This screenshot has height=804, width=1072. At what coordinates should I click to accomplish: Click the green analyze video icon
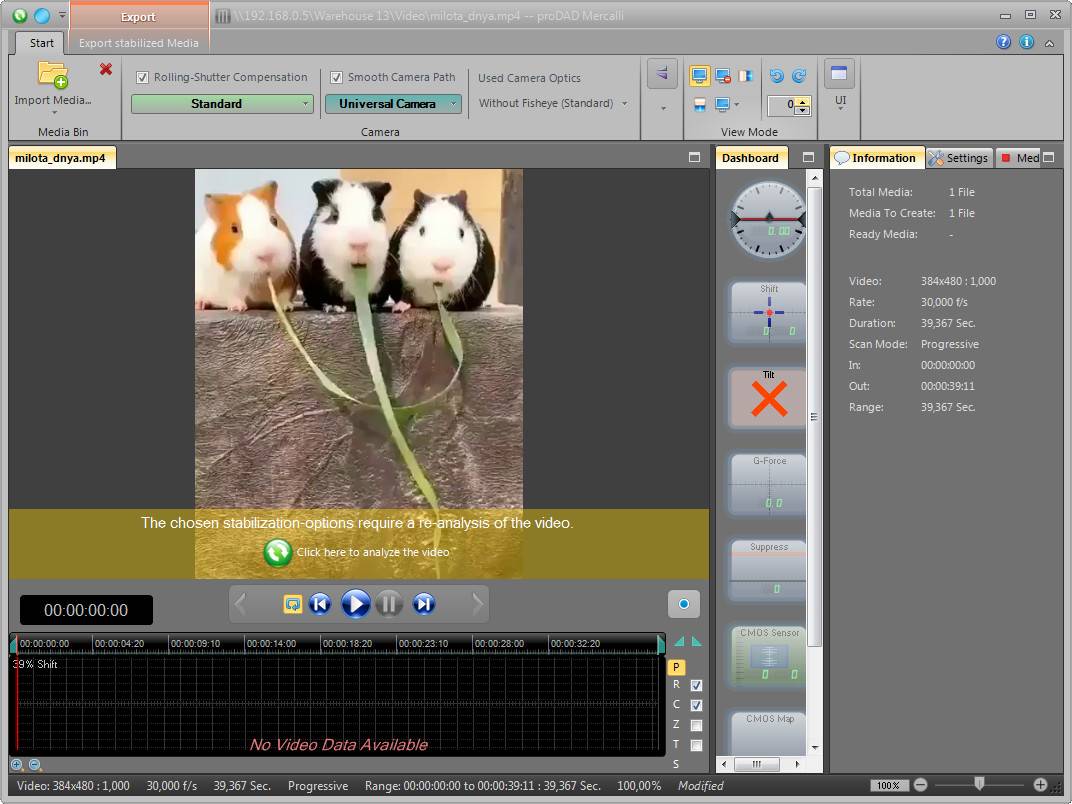(277, 552)
